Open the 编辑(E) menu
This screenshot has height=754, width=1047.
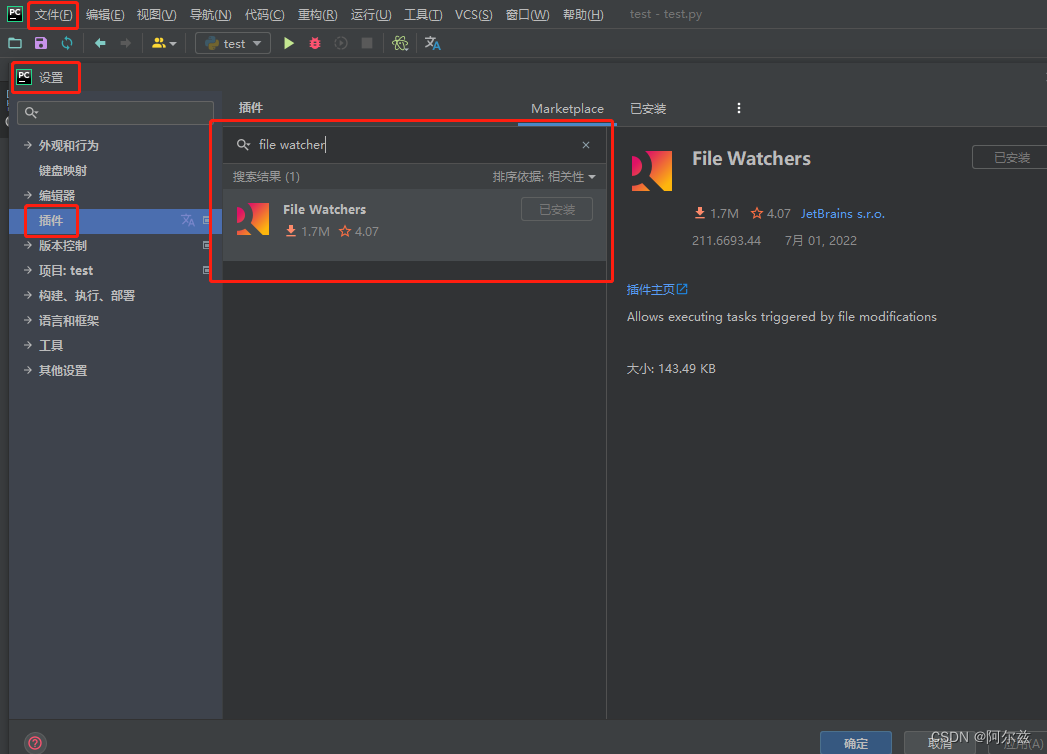coord(105,15)
